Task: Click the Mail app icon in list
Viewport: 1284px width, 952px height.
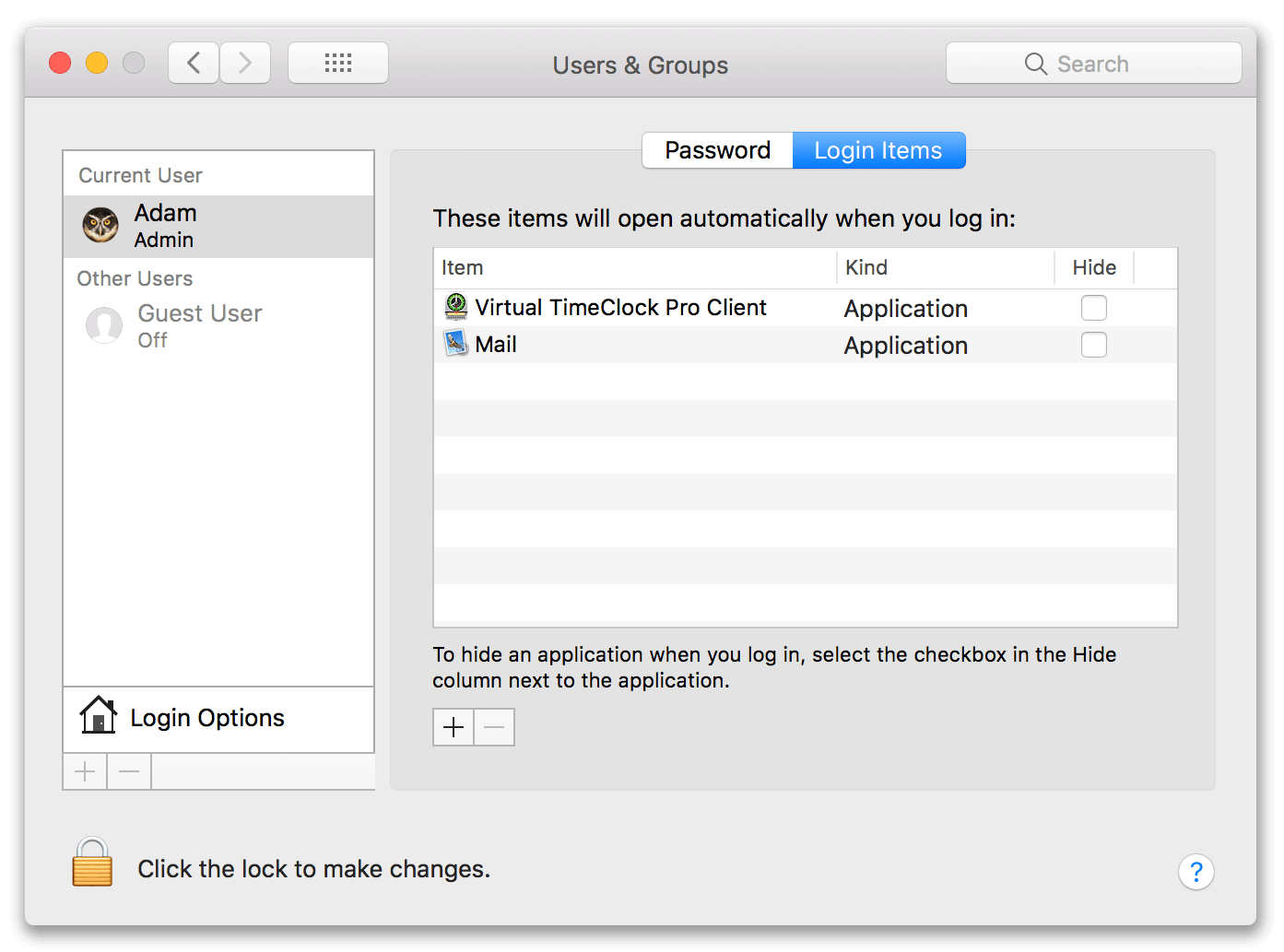Action: coord(456,344)
